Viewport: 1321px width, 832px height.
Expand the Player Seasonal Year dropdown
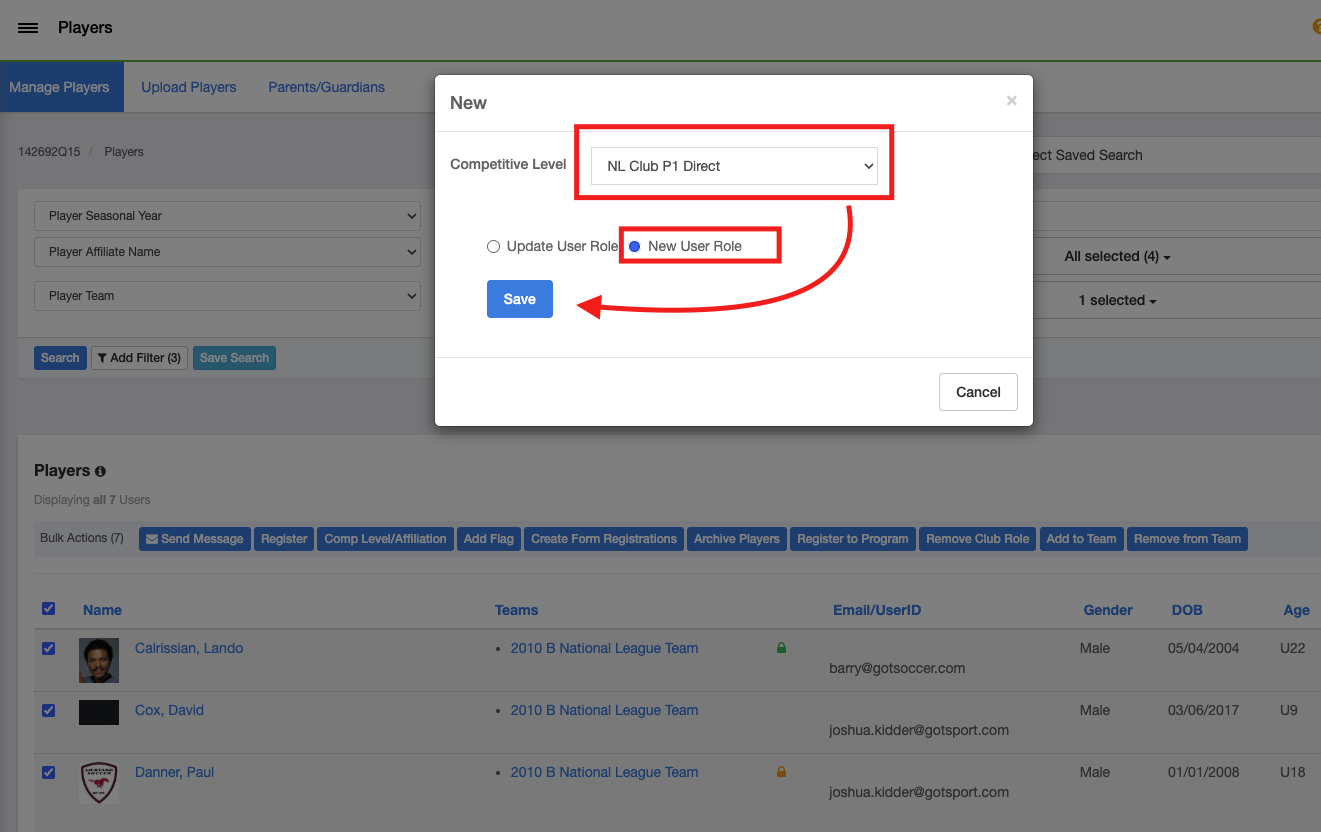(x=227, y=216)
